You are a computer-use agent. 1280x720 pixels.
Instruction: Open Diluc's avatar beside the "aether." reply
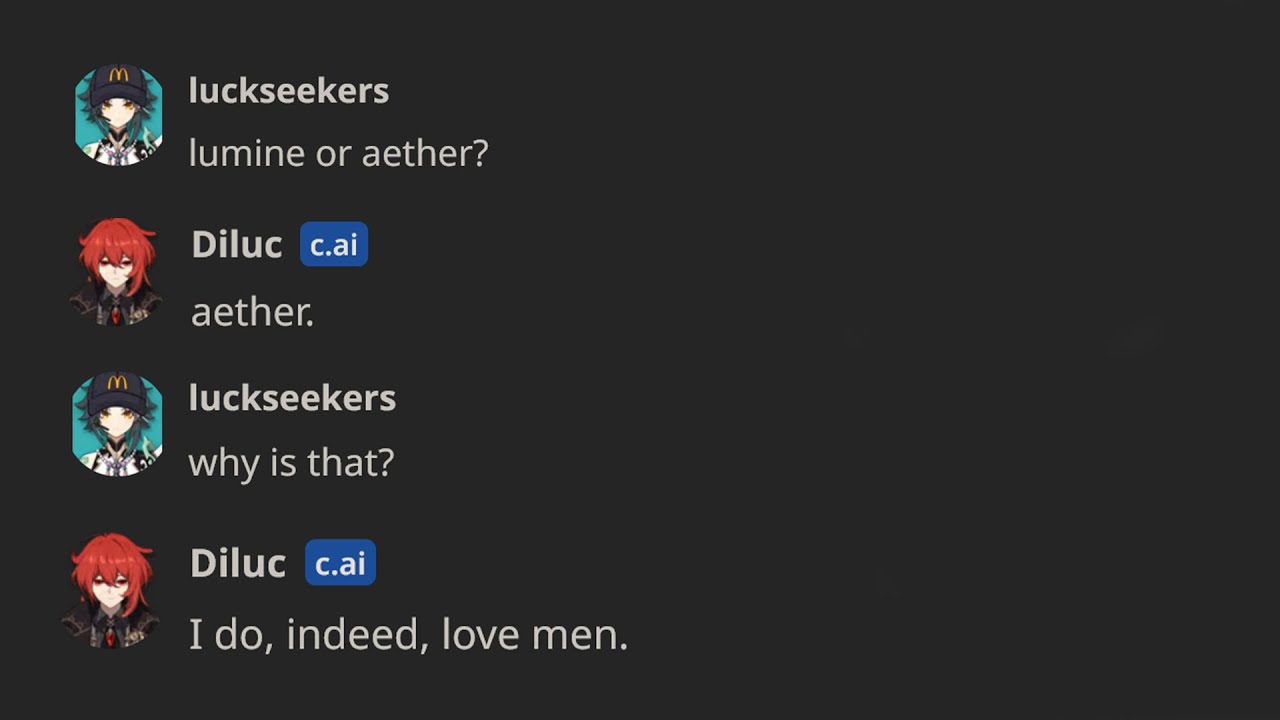click(x=116, y=272)
